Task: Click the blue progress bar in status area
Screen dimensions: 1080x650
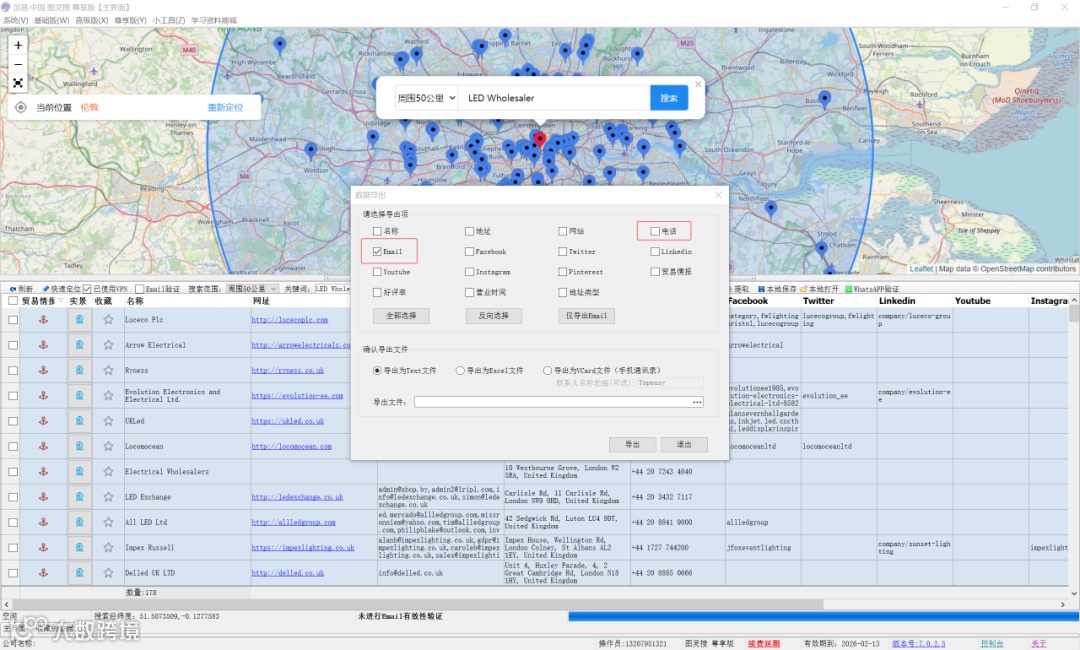Action: [823, 616]
